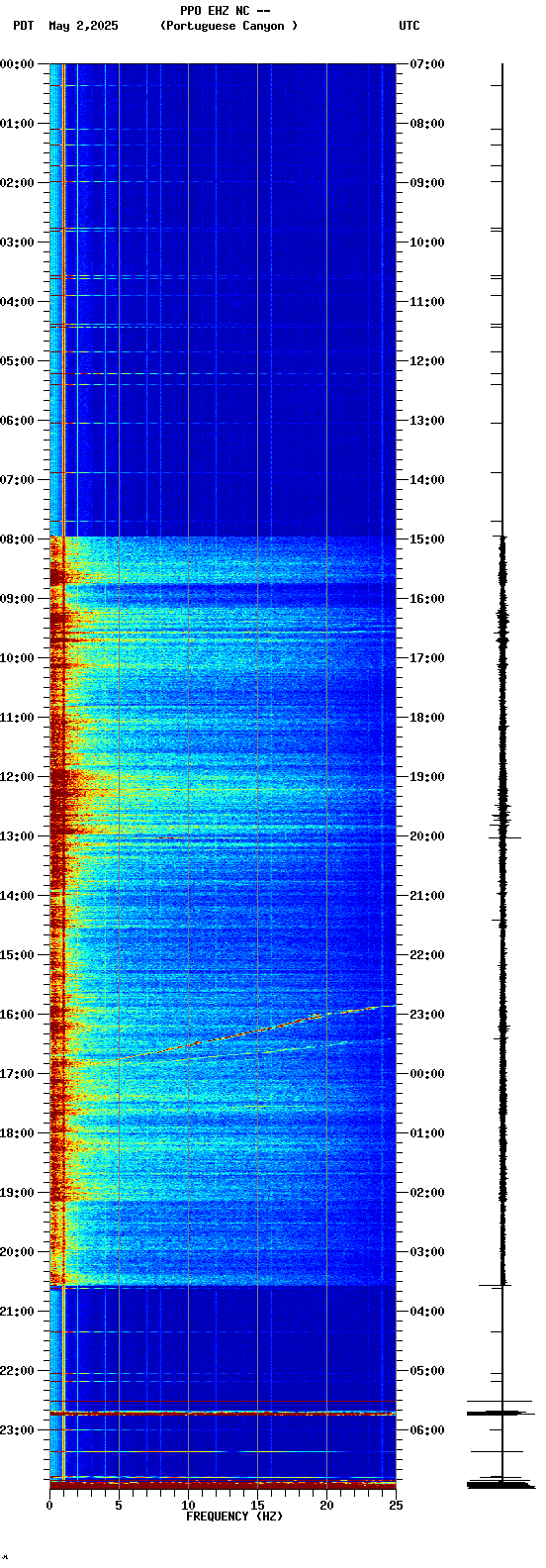
Task: Click the 16:00 PDT time label
Action: (x=17, y=1015)
